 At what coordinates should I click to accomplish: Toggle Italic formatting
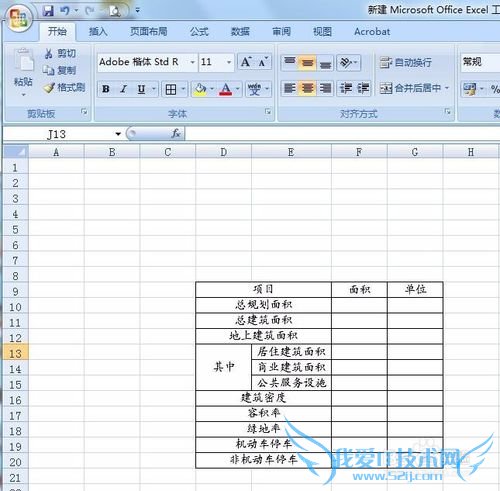click(124, 89)
